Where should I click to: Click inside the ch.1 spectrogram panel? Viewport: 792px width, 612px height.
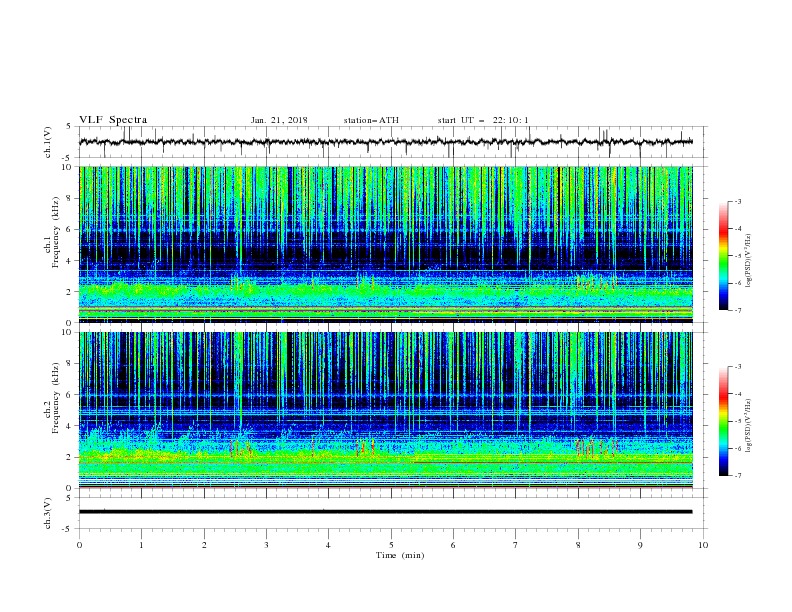385,244
